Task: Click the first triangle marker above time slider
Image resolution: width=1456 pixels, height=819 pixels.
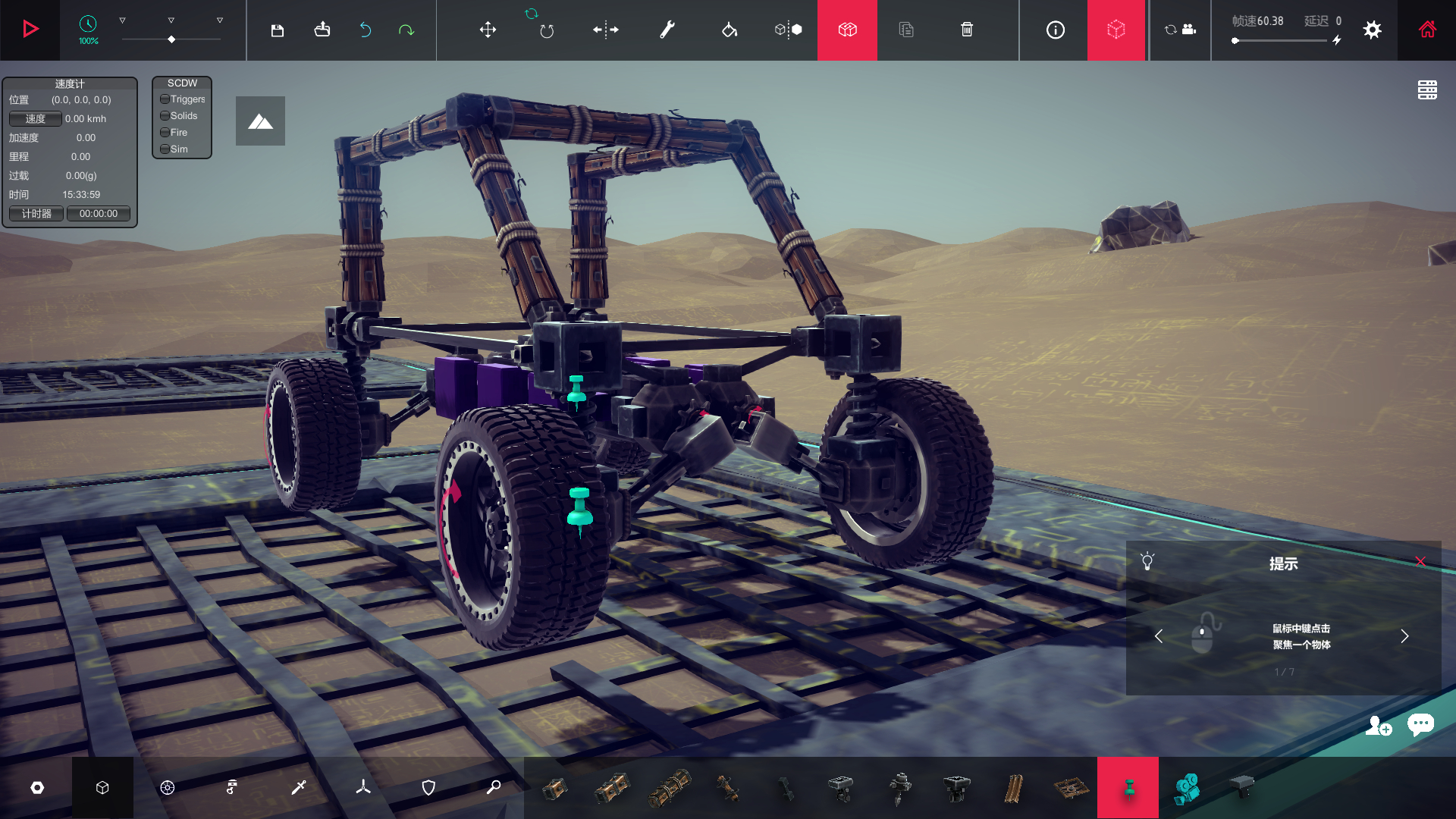Action: [122, 20]
